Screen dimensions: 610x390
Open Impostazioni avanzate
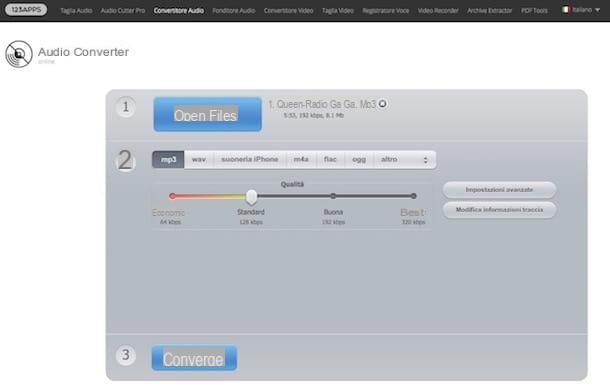click(499, 190)
